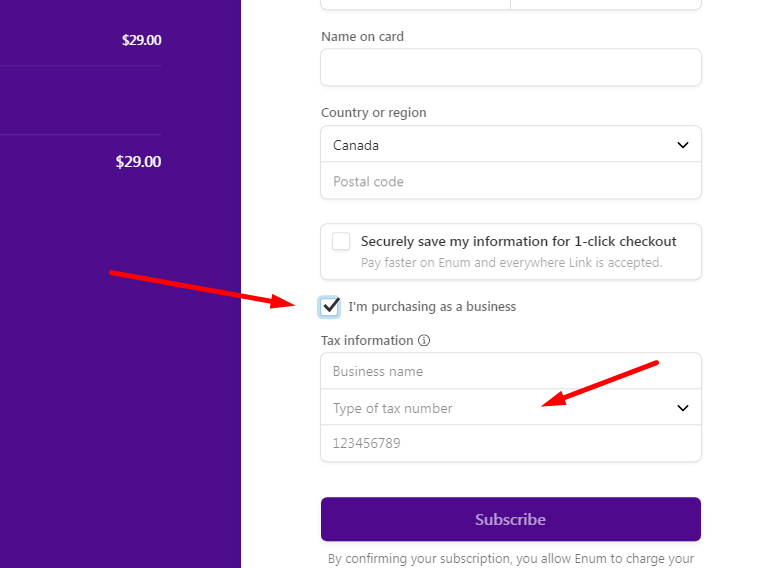
Task: Click the Tax information info icon
Action: (x=424, y=340)
